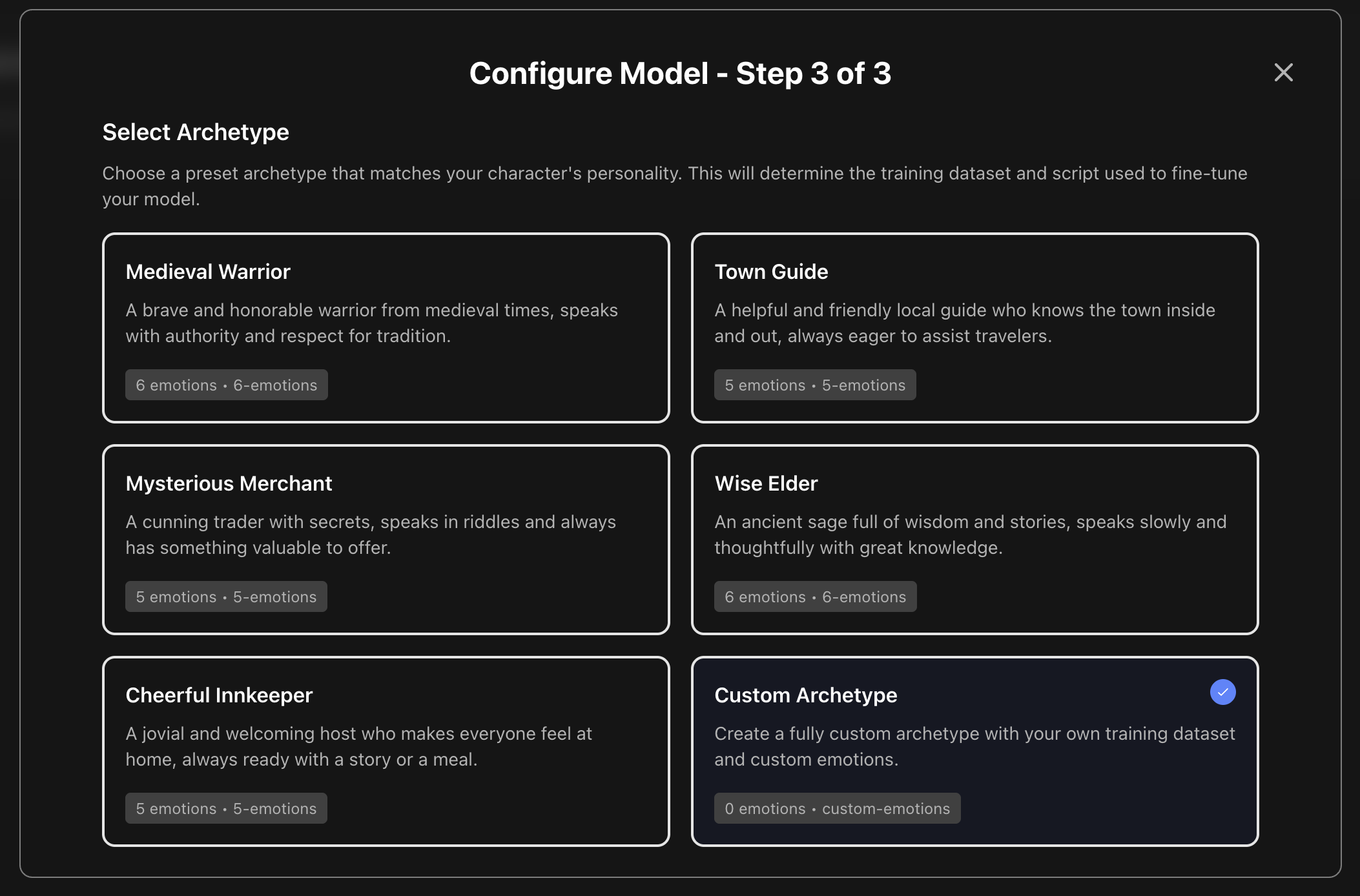This screenshot has width=1360, height=896.
Task: Click the custom-emotions badge on Custom Archetype
Action: [838, 808]
